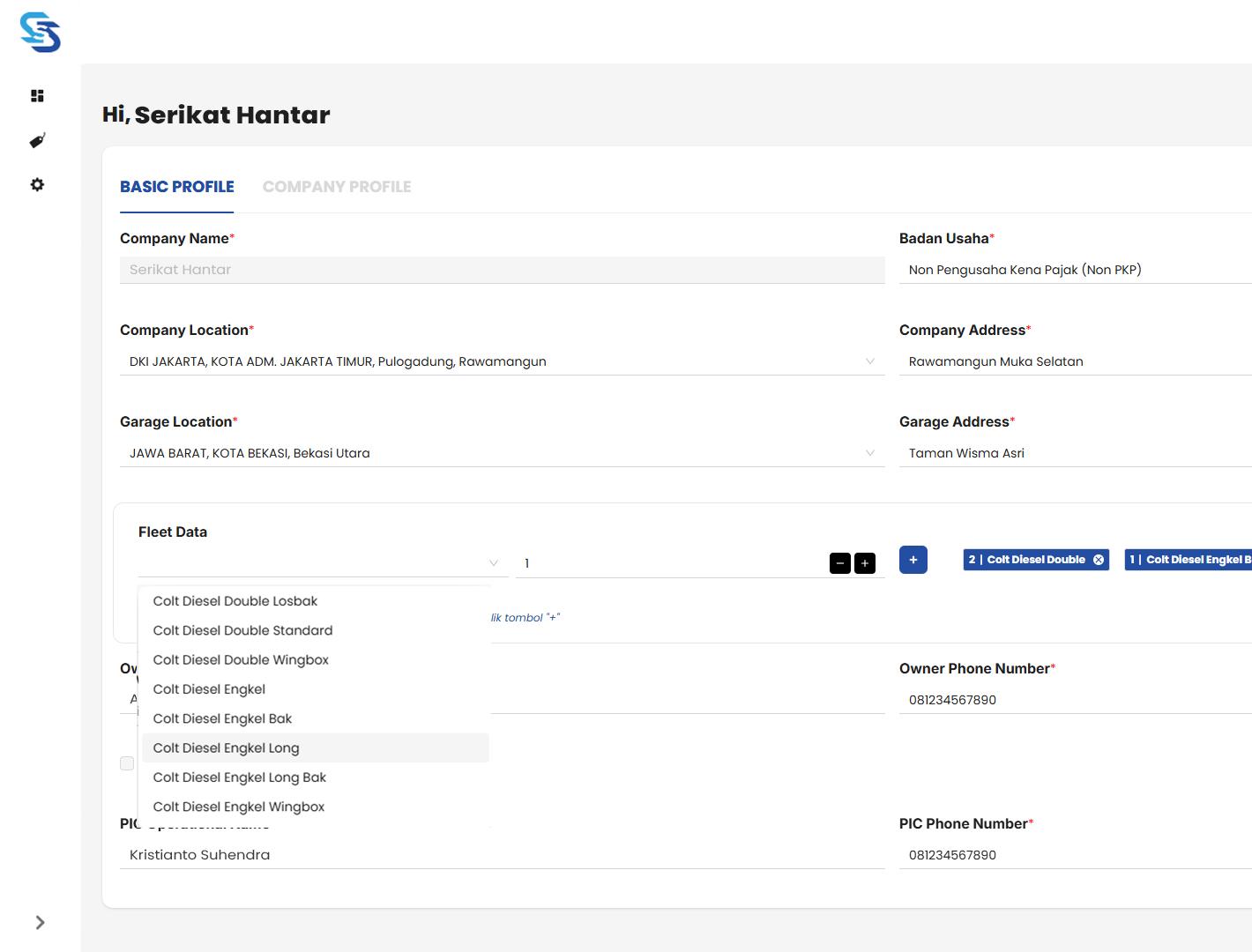Viewport: 1252px width, 952px height.
Task: Decrease fleet quantity with minus button
Action: [x=839, y=563]
